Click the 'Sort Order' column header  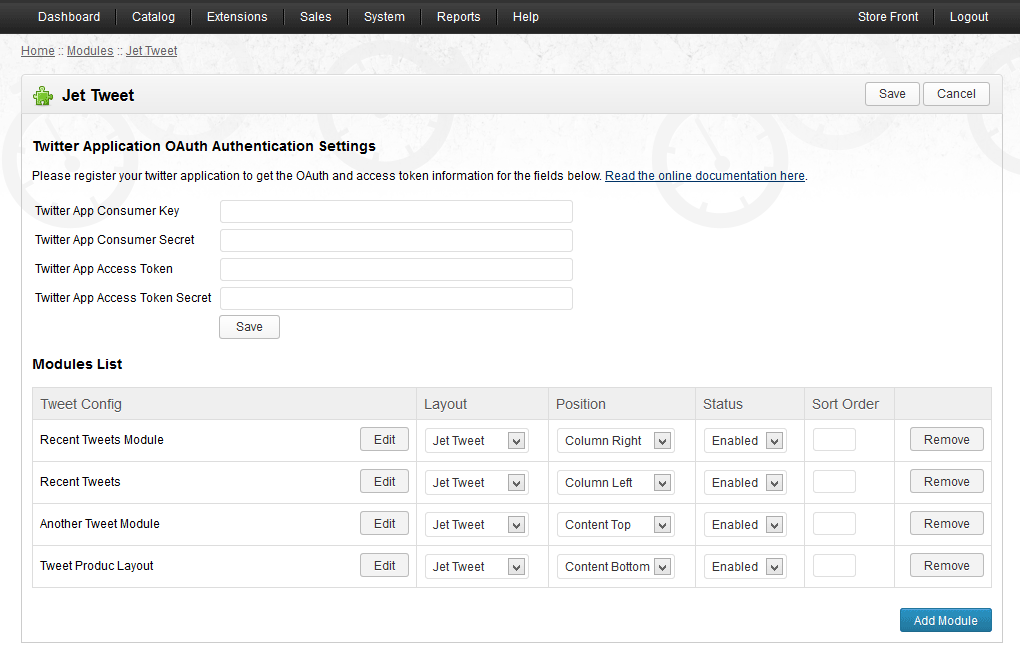pos(845,404)
